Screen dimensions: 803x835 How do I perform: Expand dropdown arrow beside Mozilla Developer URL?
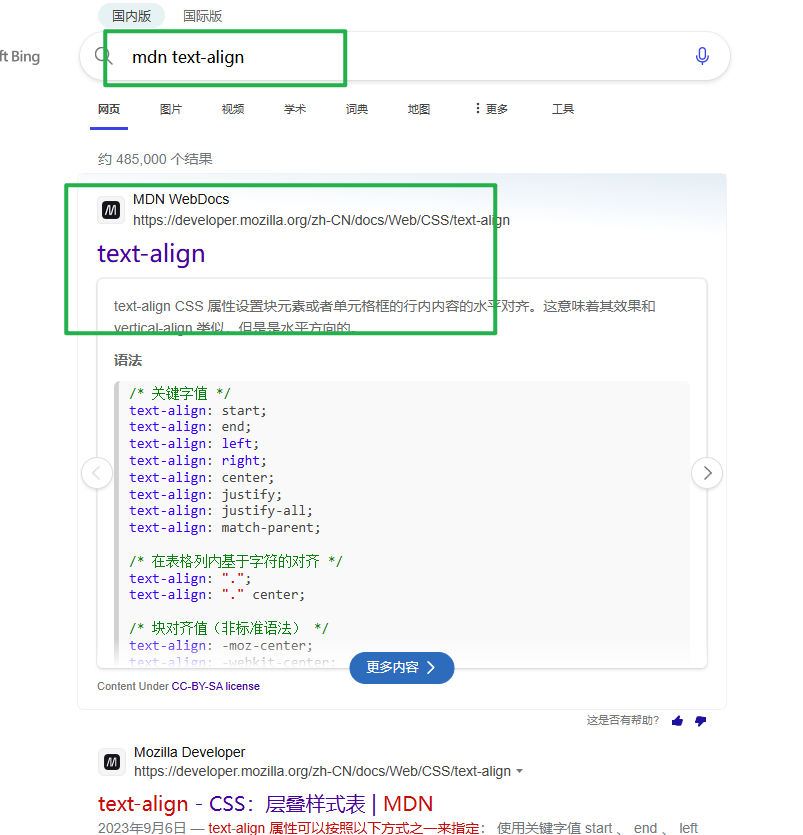pos(520,771)
